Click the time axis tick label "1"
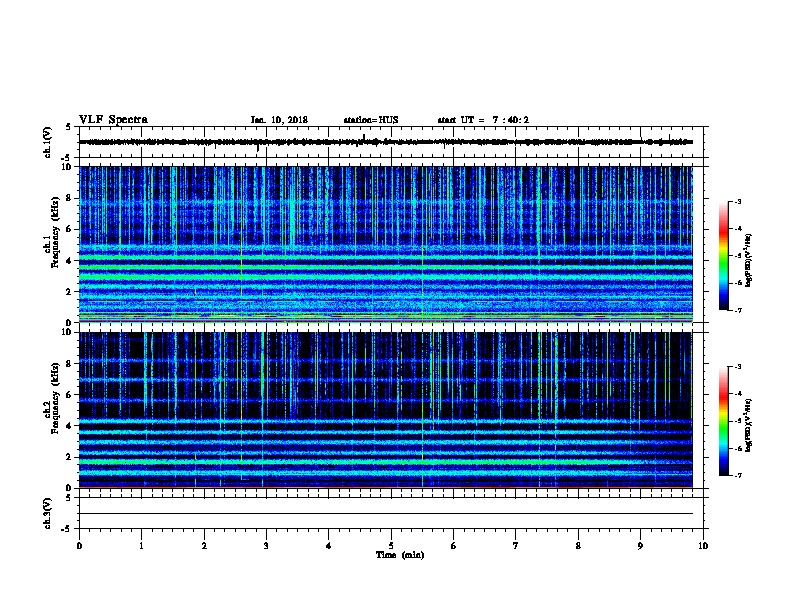792x612 pixels. [x=141, y=546]
